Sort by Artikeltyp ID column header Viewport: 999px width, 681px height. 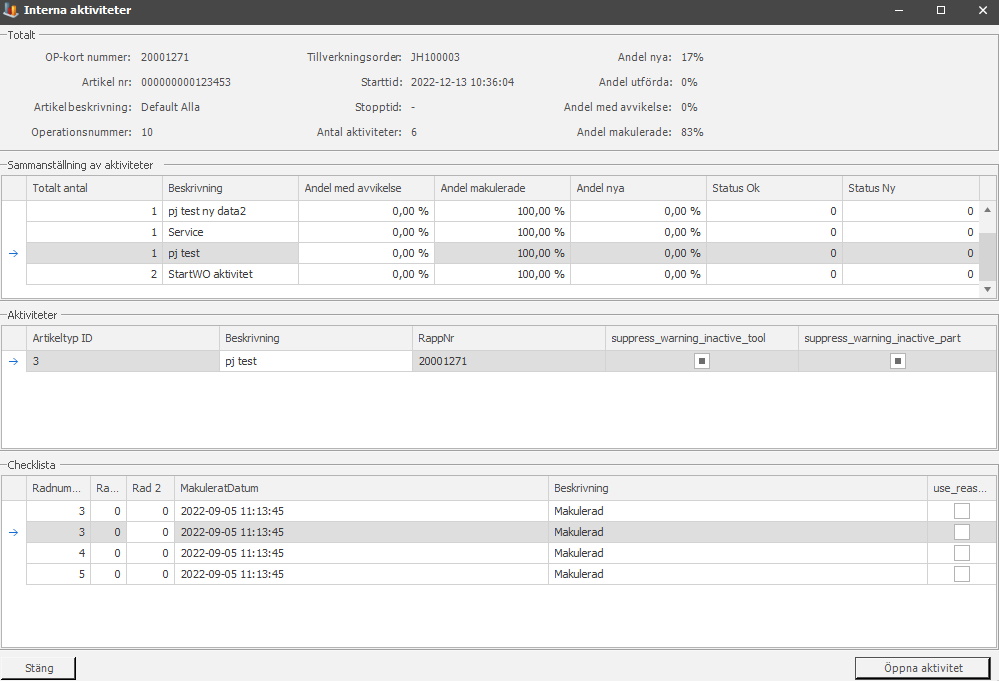click(x=123, y=338)
